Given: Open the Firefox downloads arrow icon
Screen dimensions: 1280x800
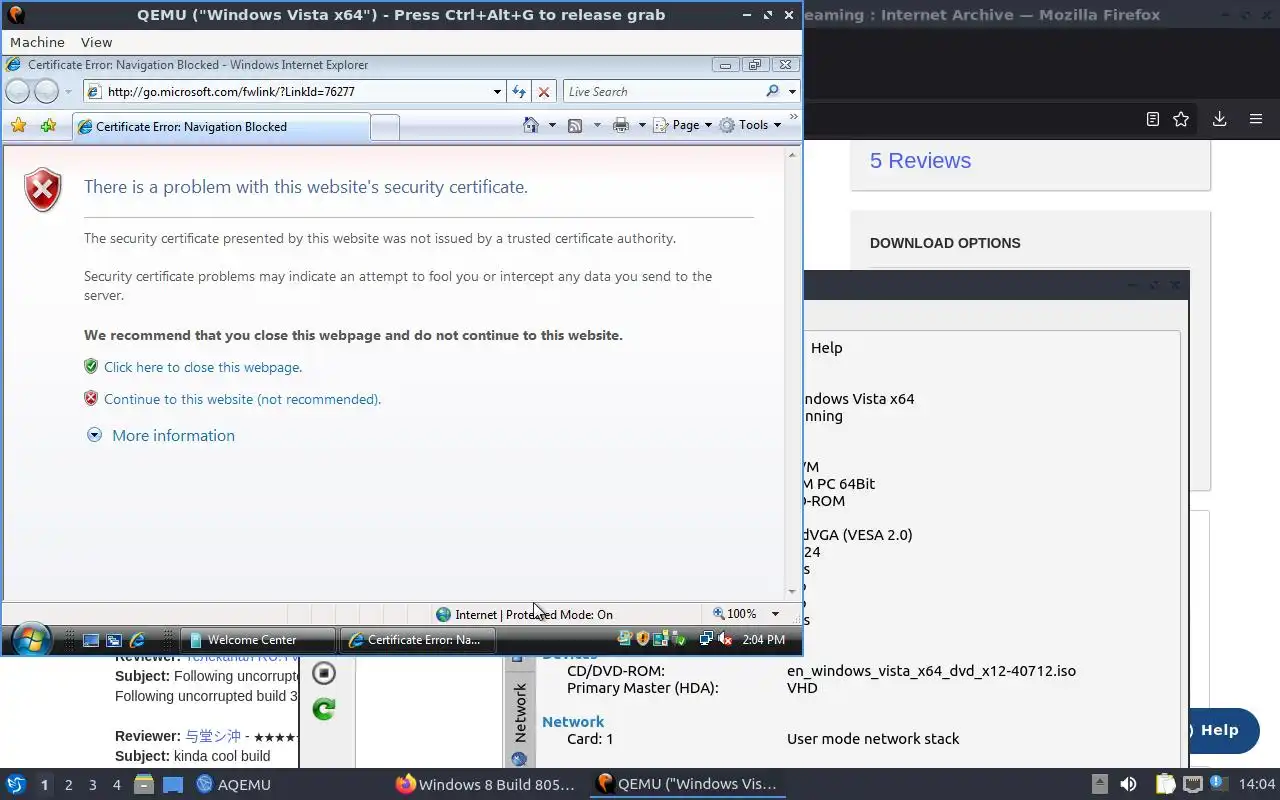Looking at the screenshot, I should pyautogui.click(x=1219, y=119).
